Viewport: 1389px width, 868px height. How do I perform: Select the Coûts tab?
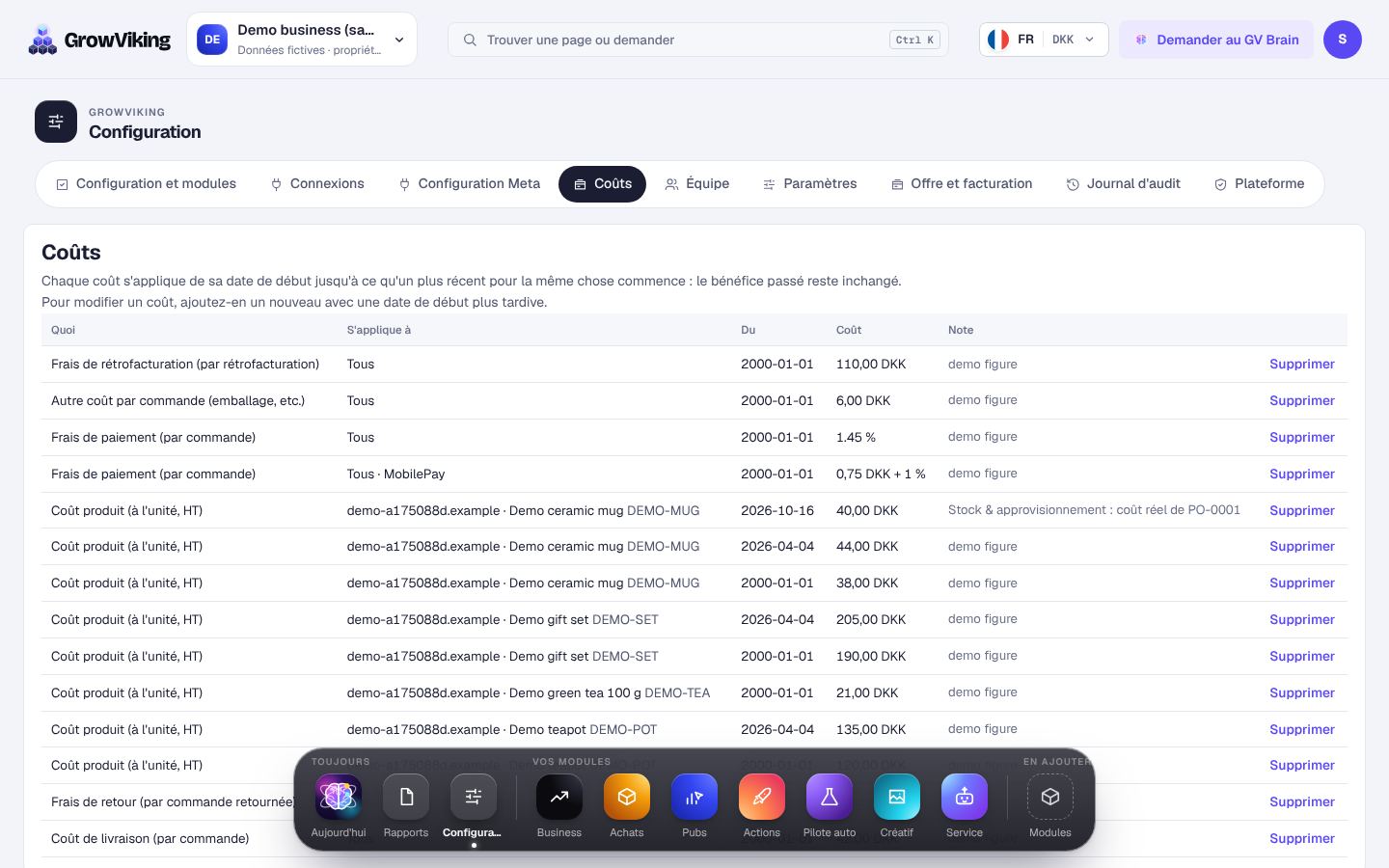(x=603, y=184)
